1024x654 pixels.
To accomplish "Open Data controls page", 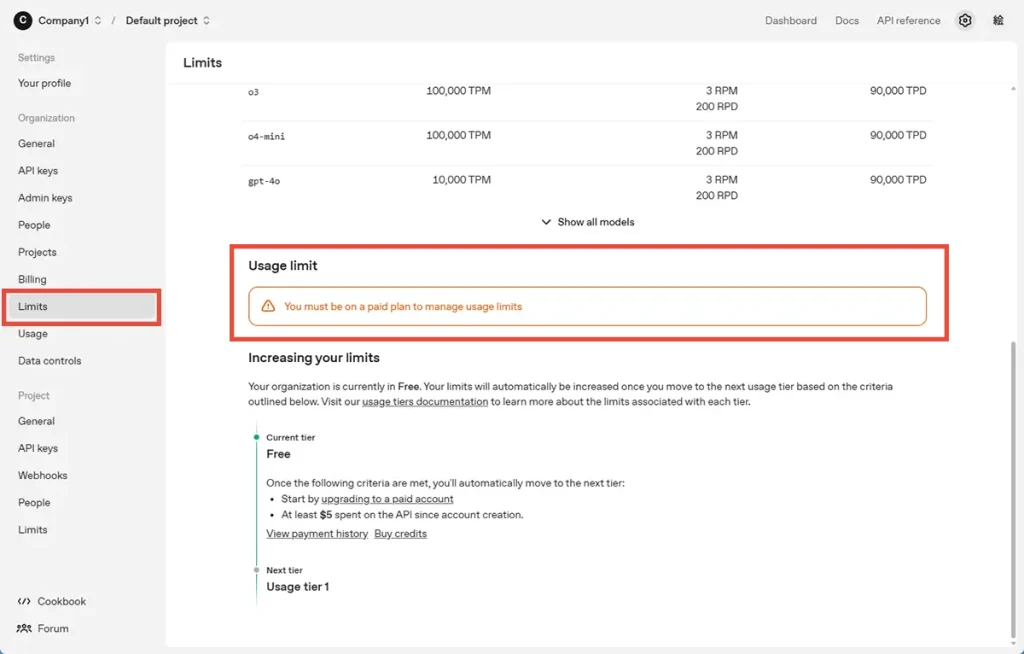I will [x=50, y=361].
